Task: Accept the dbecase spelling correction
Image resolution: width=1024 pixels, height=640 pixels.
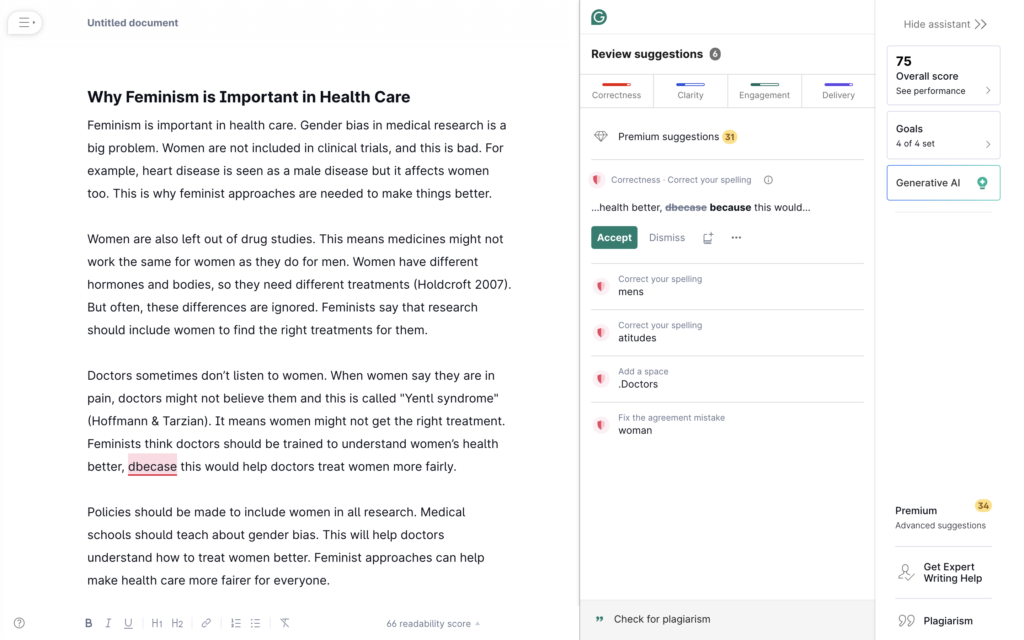Action: [x=613, y=237]
